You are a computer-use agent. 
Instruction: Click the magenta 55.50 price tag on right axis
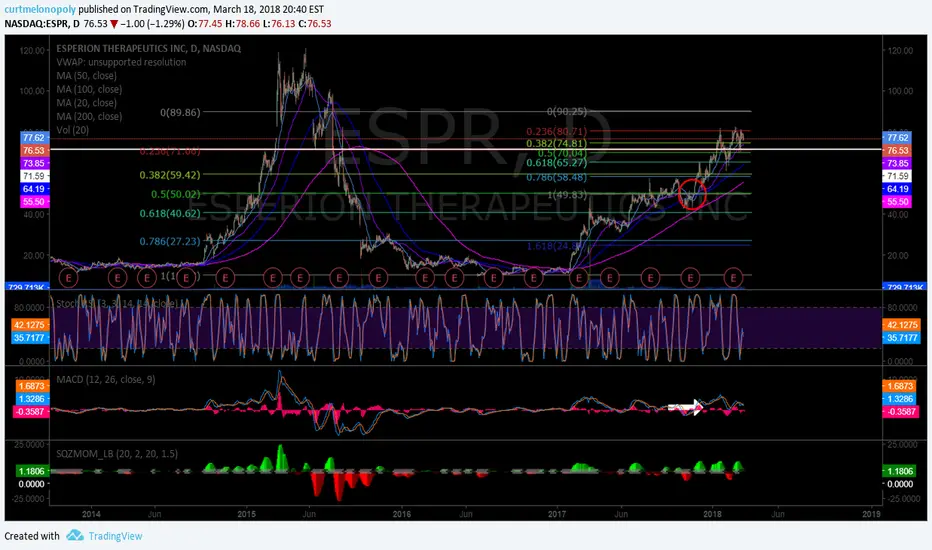898,202
